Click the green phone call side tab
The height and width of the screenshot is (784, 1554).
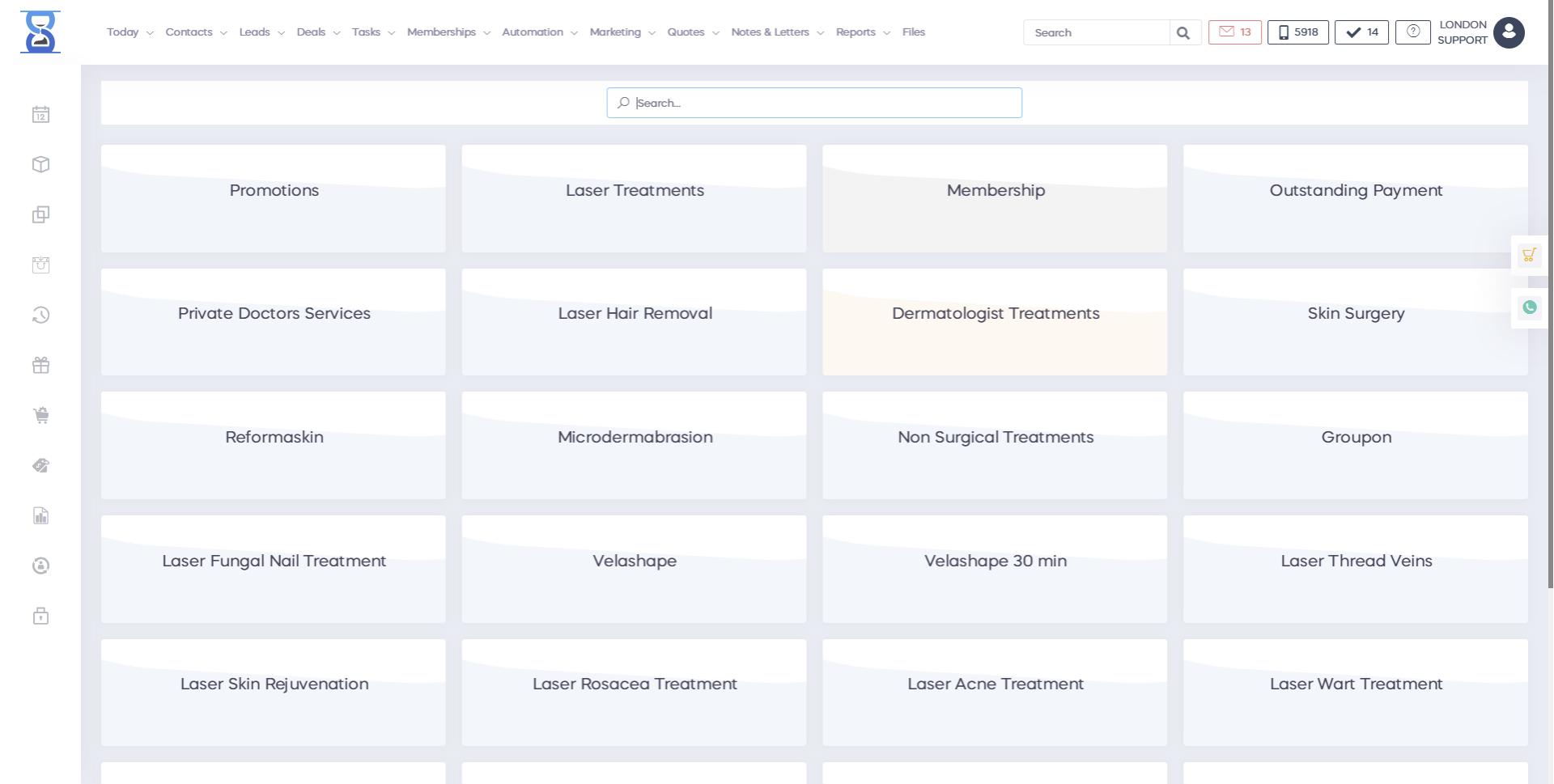click(x=1529, y=307)
